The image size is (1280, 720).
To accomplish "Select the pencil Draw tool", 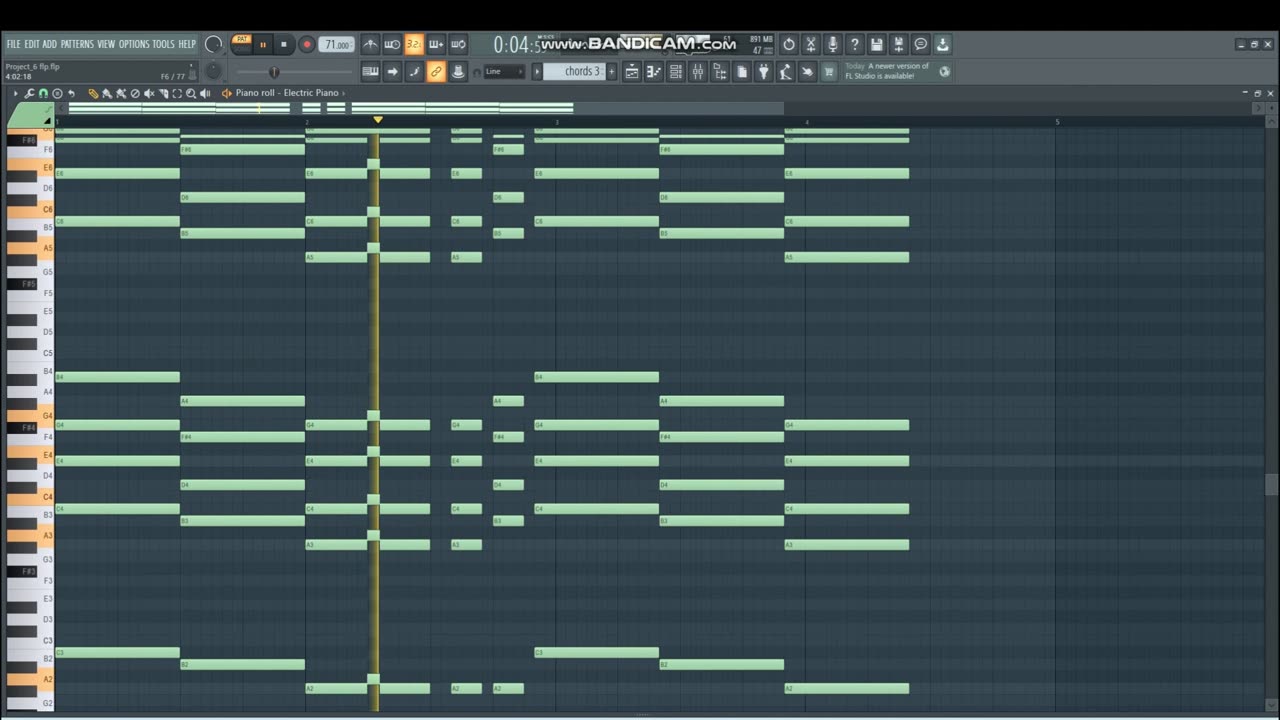I will click(x=93, y=93).
